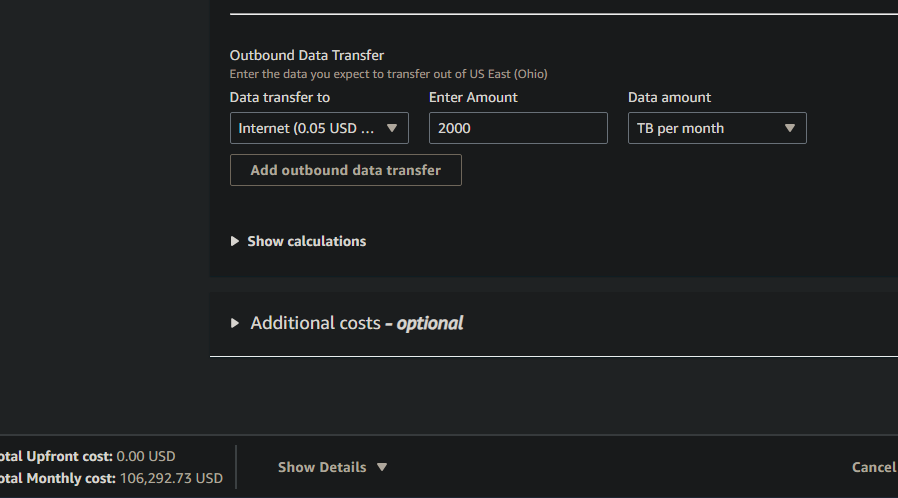
Task: Expand Additional costs - optional section
Action: (x=356, y=323)
